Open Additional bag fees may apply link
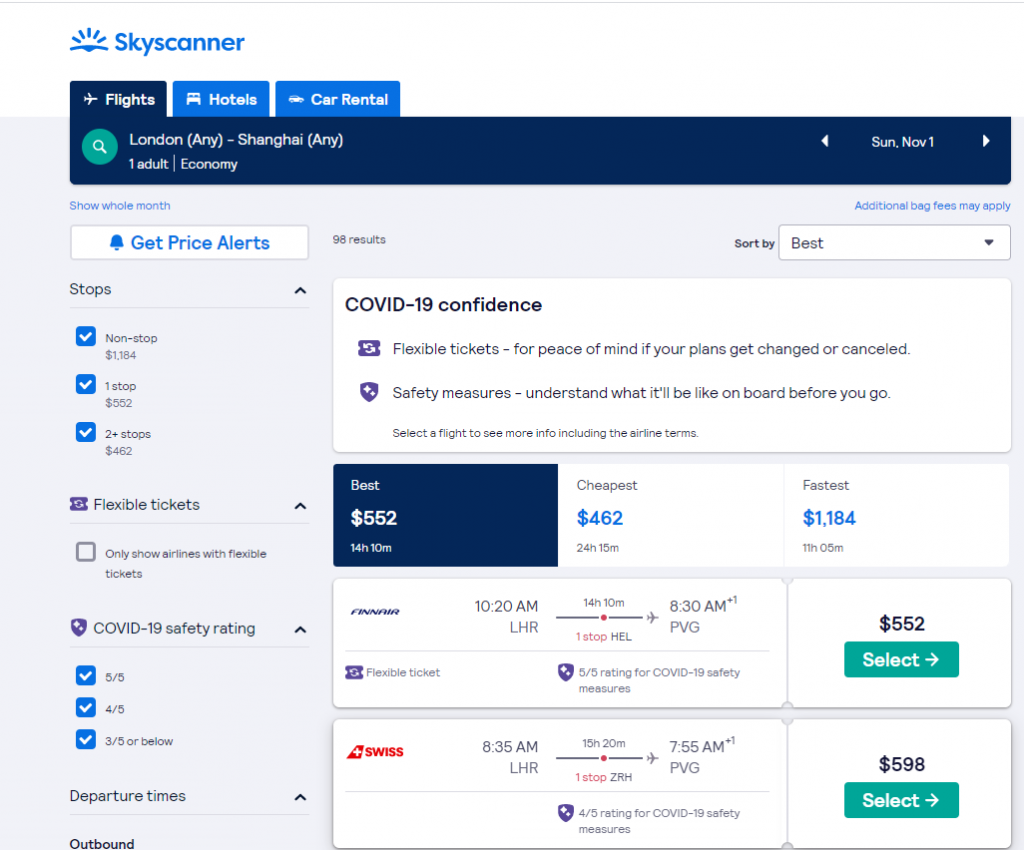 pos(932,206)
